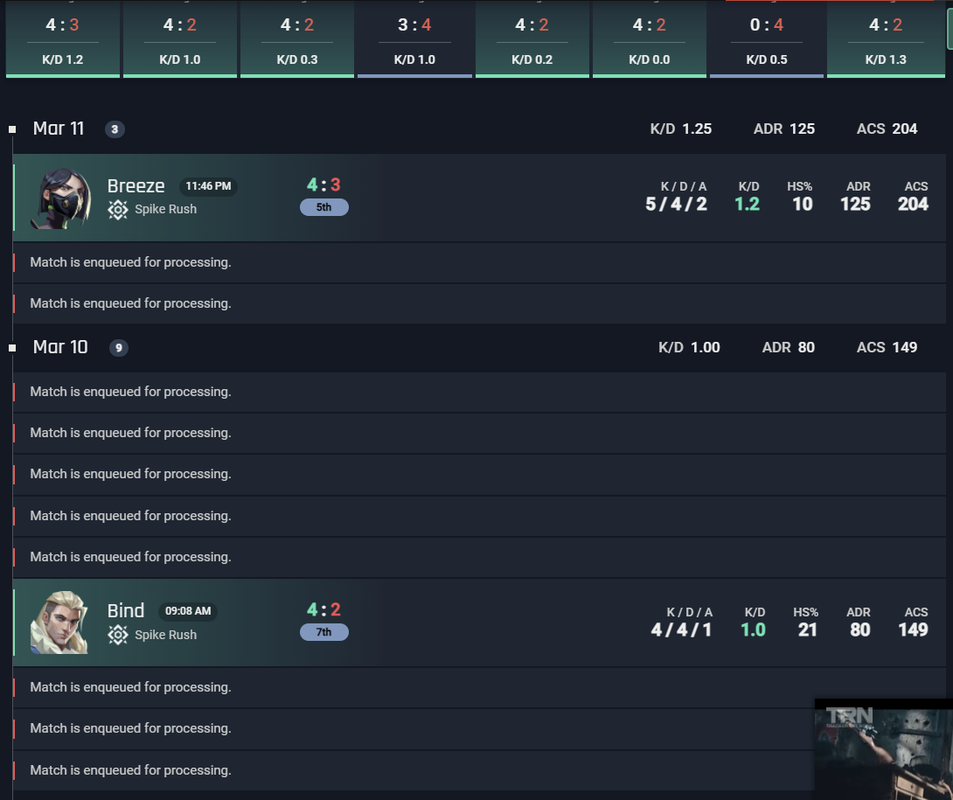The height and width of the screenshot is (800, 953).
Task: Click the 4 / 4 / 1 K/D/A value
Action: coord(681,630)
